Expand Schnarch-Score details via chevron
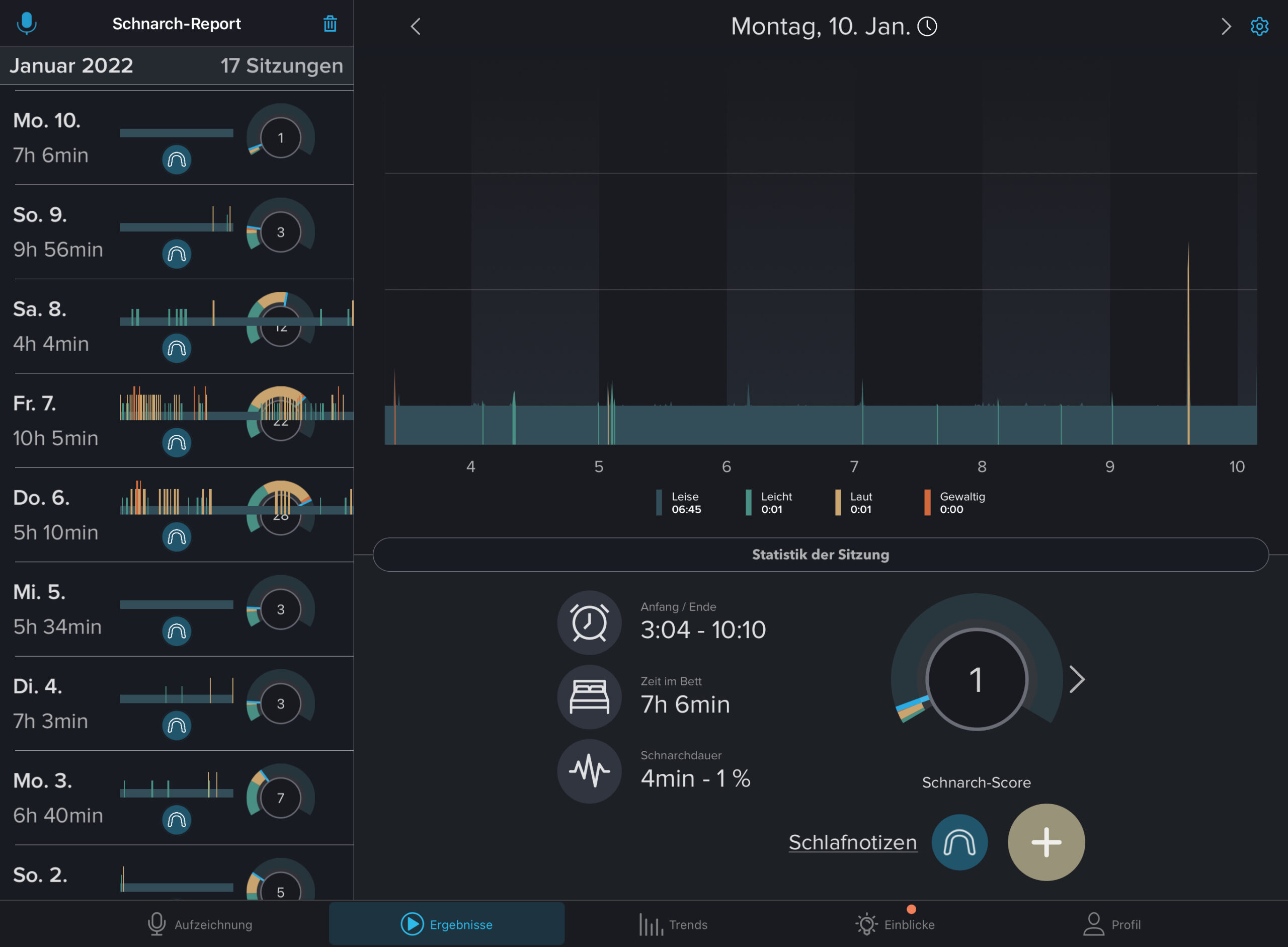The width and height of the screenshot is (1288, 947). pyautogui.click(x=1077, y=680)
